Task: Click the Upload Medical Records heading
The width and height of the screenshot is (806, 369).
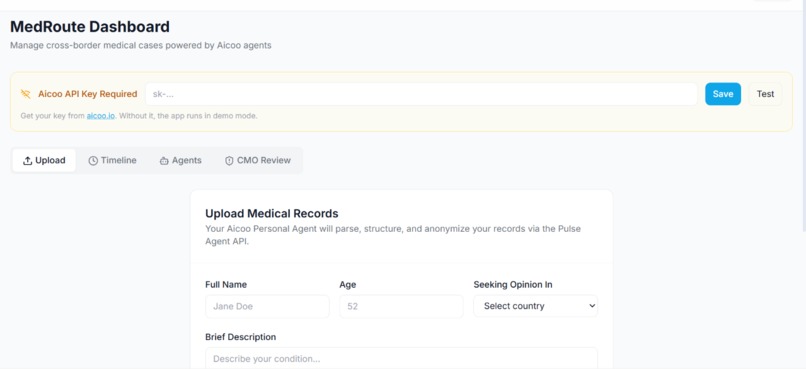Action: pyautogui.click(x=272, y=213)
